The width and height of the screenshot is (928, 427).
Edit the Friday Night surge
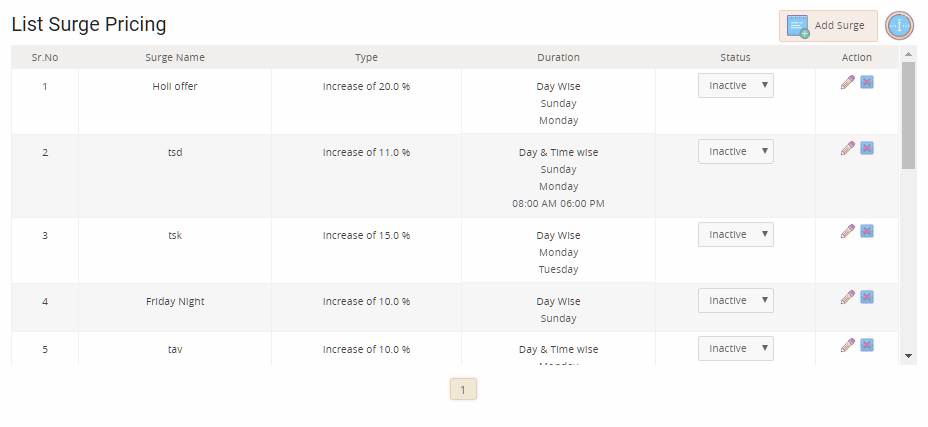[x=848, y=297]
